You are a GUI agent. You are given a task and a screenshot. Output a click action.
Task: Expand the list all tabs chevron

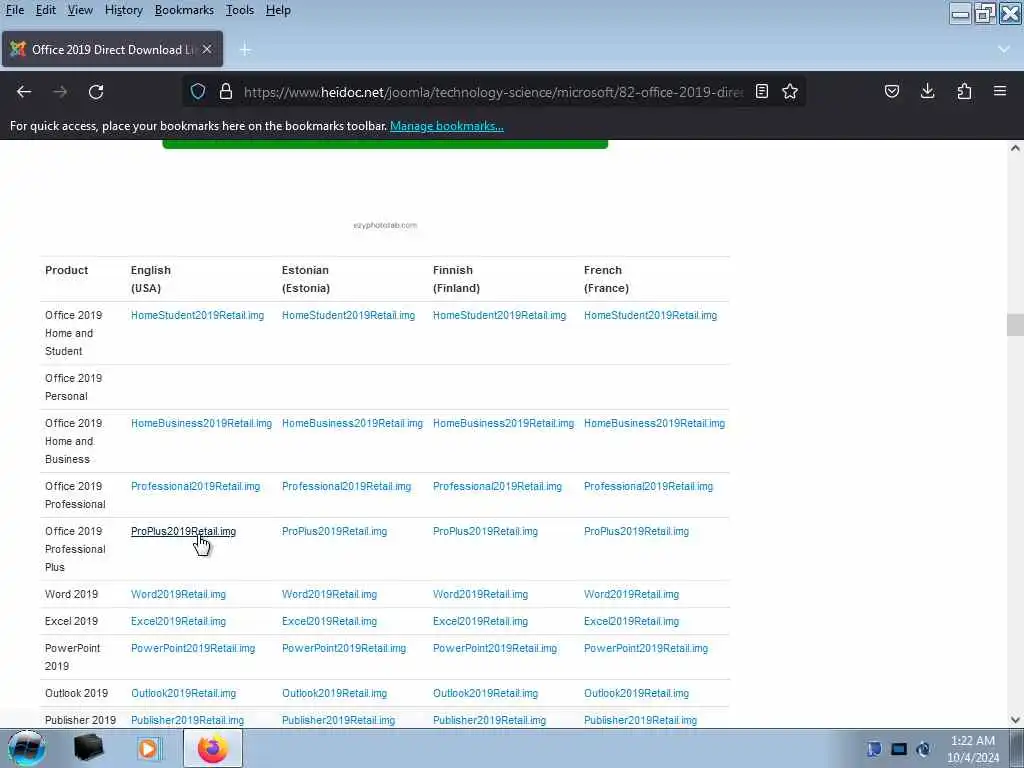[x=1004, y=50]
